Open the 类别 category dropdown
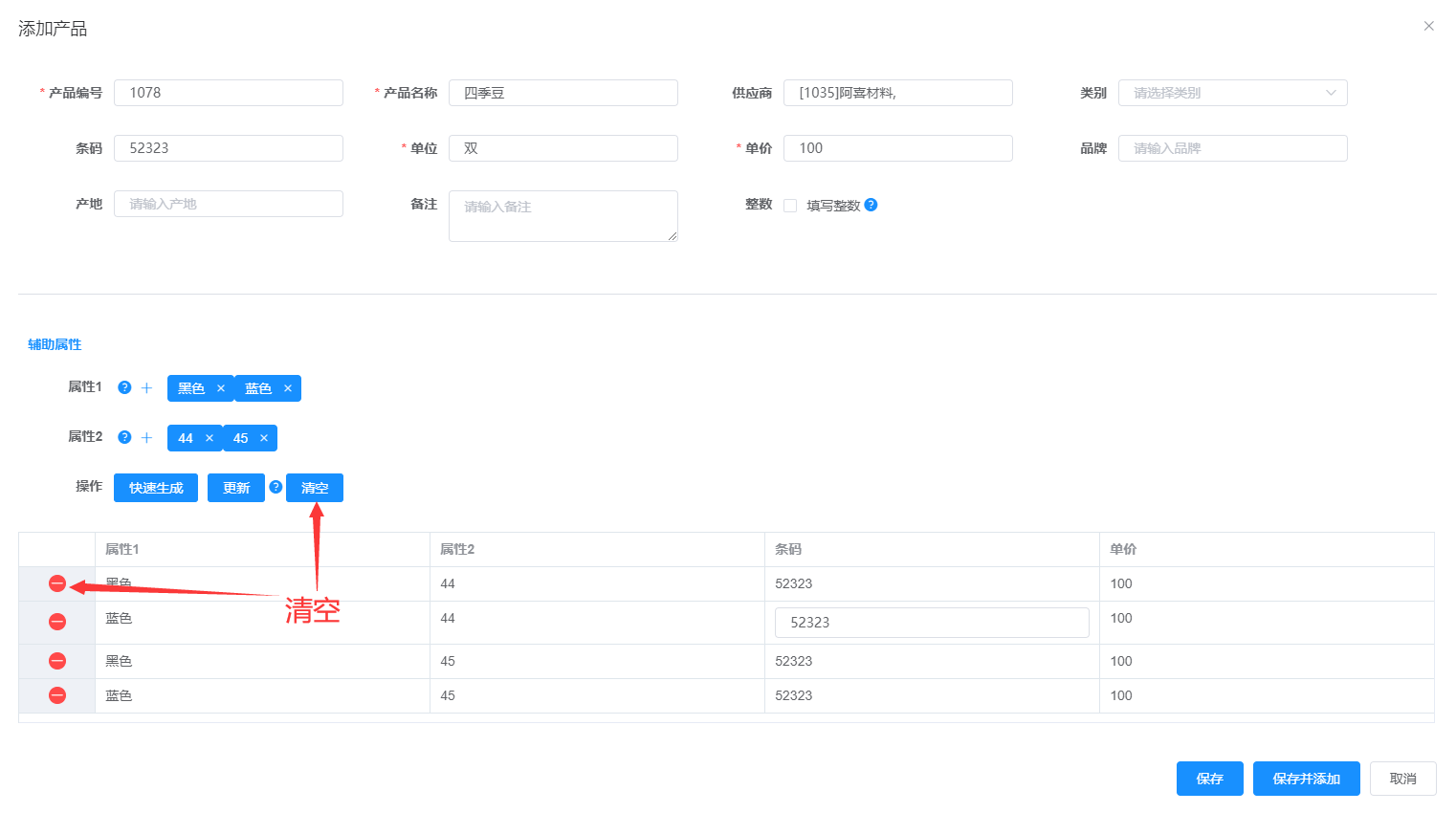This screenshot has width=1456, height=813. coord(1232,93)
